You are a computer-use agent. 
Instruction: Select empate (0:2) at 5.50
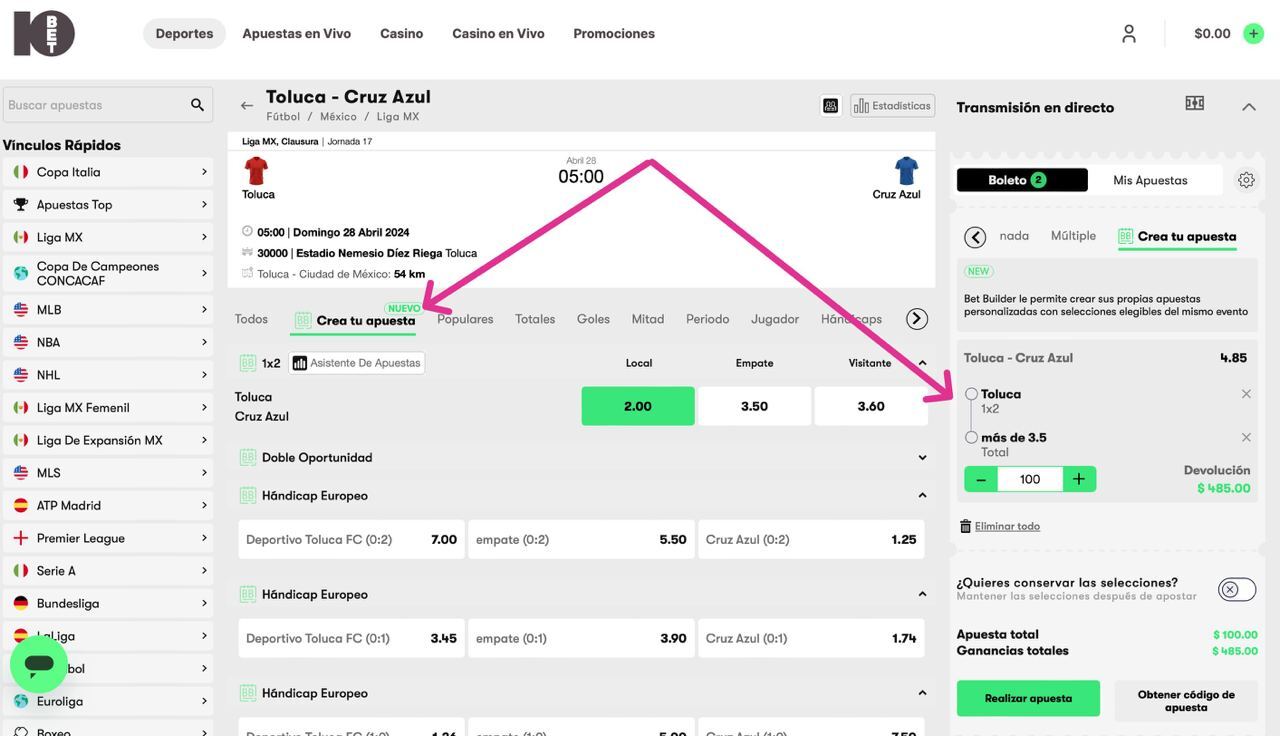coord(581,539)
